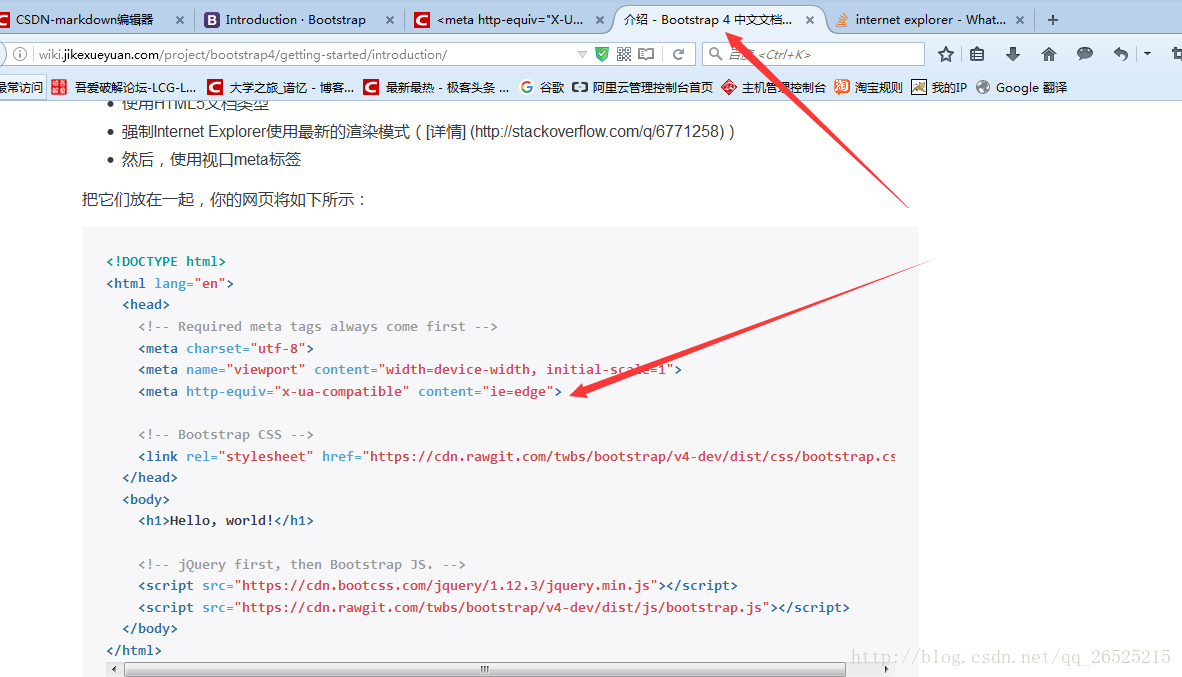Click the bootstrap.js script line
Viewport: 1182px width, 677px height.
493,607
